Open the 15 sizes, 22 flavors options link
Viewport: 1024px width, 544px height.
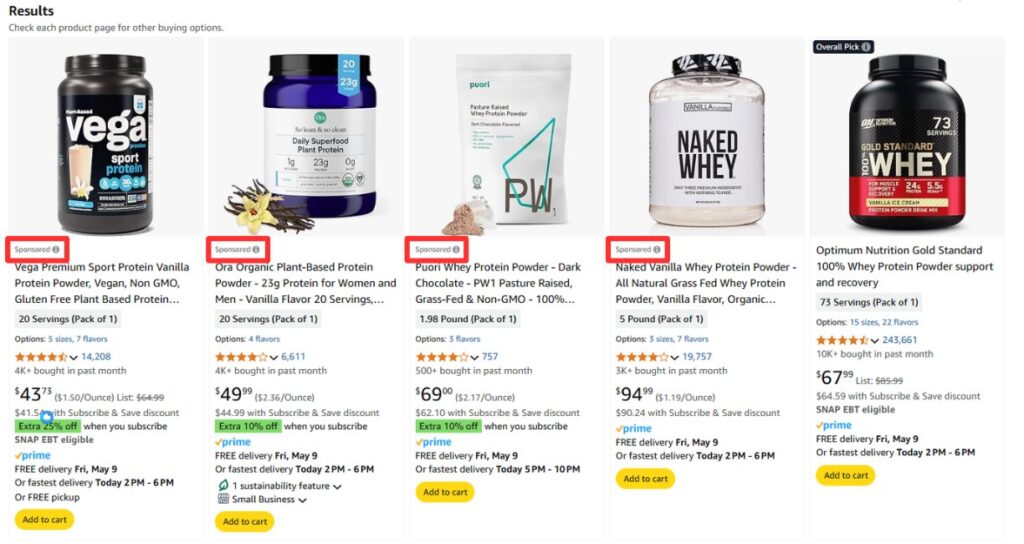point(884,322)
